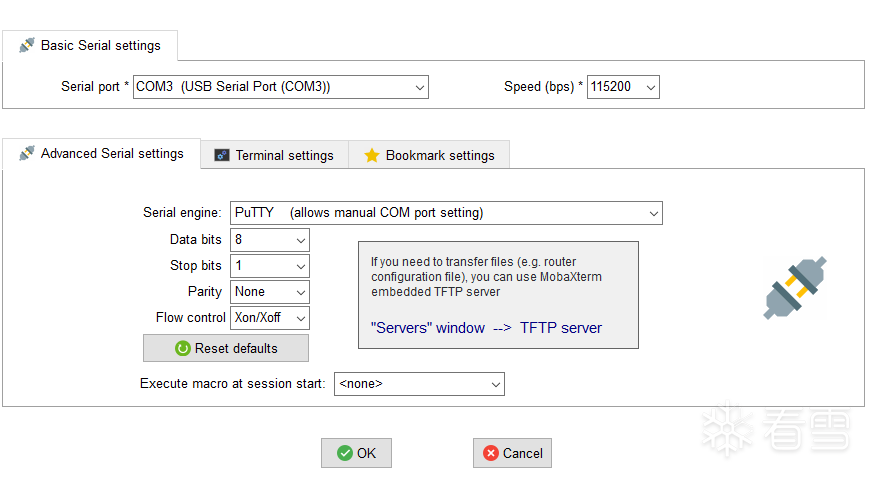Click the large serial connector plug image
This screenshot has height=481, width=872.
coord(795,288)
